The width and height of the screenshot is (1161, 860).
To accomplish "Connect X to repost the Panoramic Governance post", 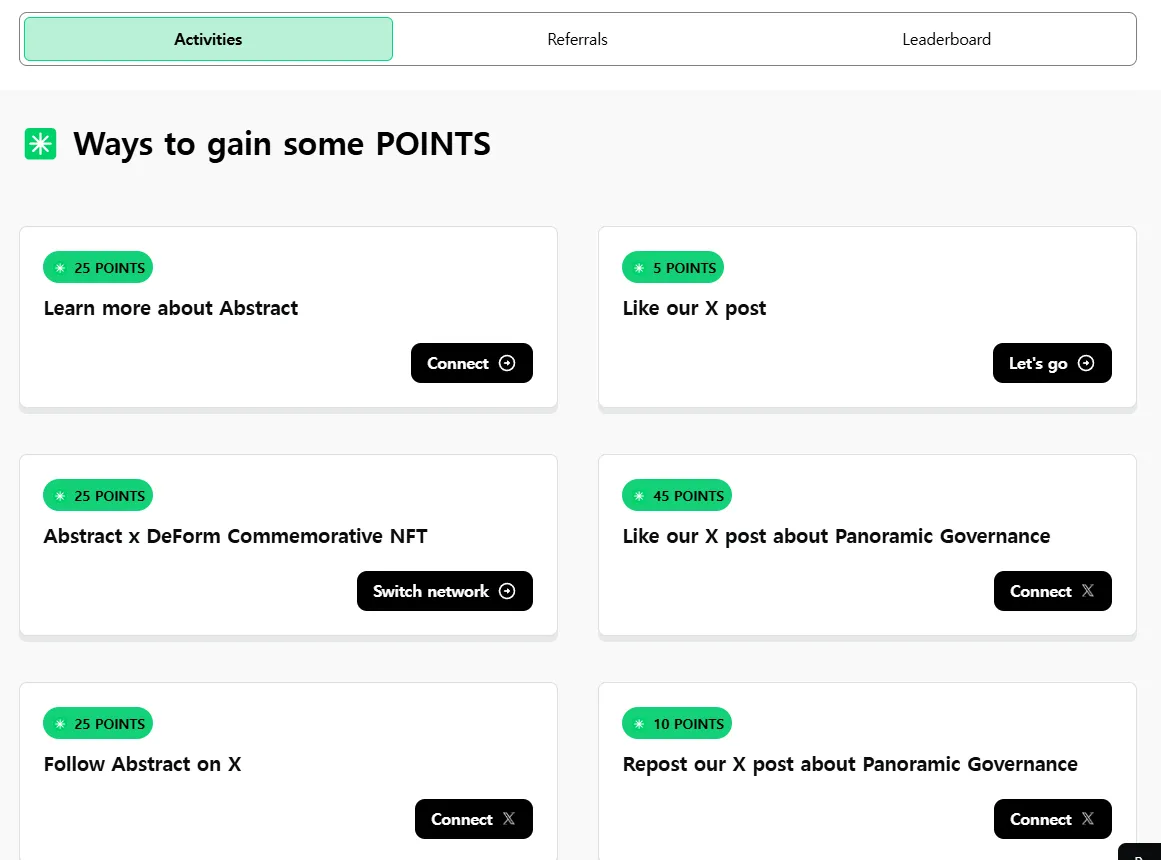I will pyautogui.click(x=1052, y=819).
